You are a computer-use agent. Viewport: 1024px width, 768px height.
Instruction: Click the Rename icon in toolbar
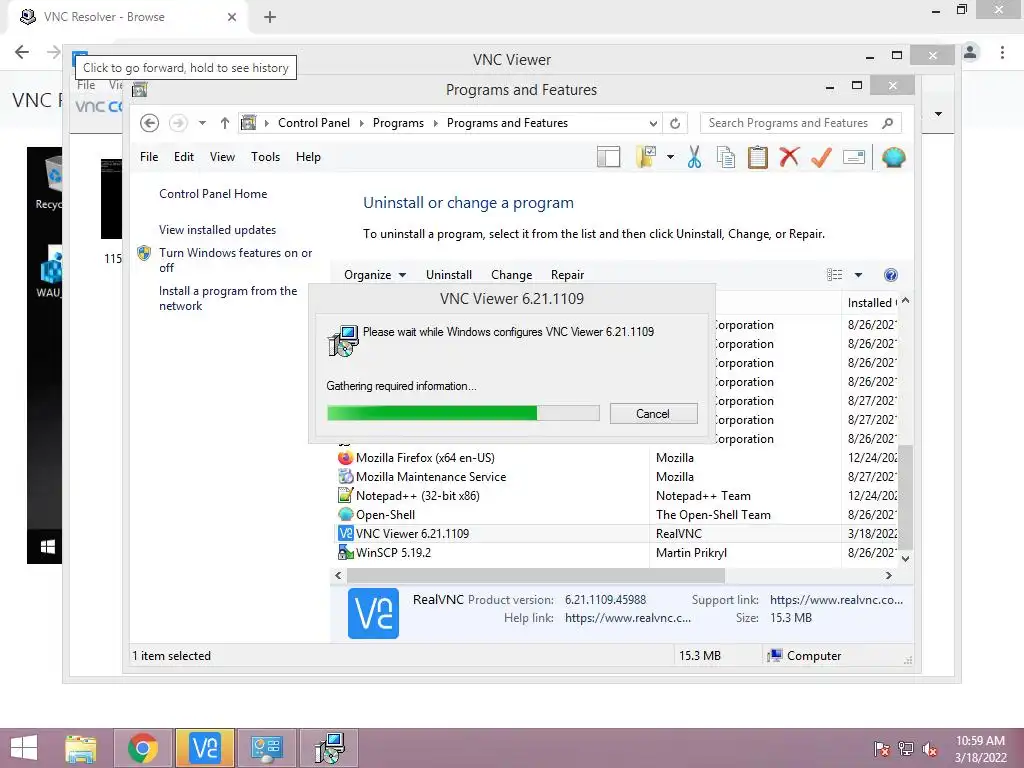tap(854, 157)
